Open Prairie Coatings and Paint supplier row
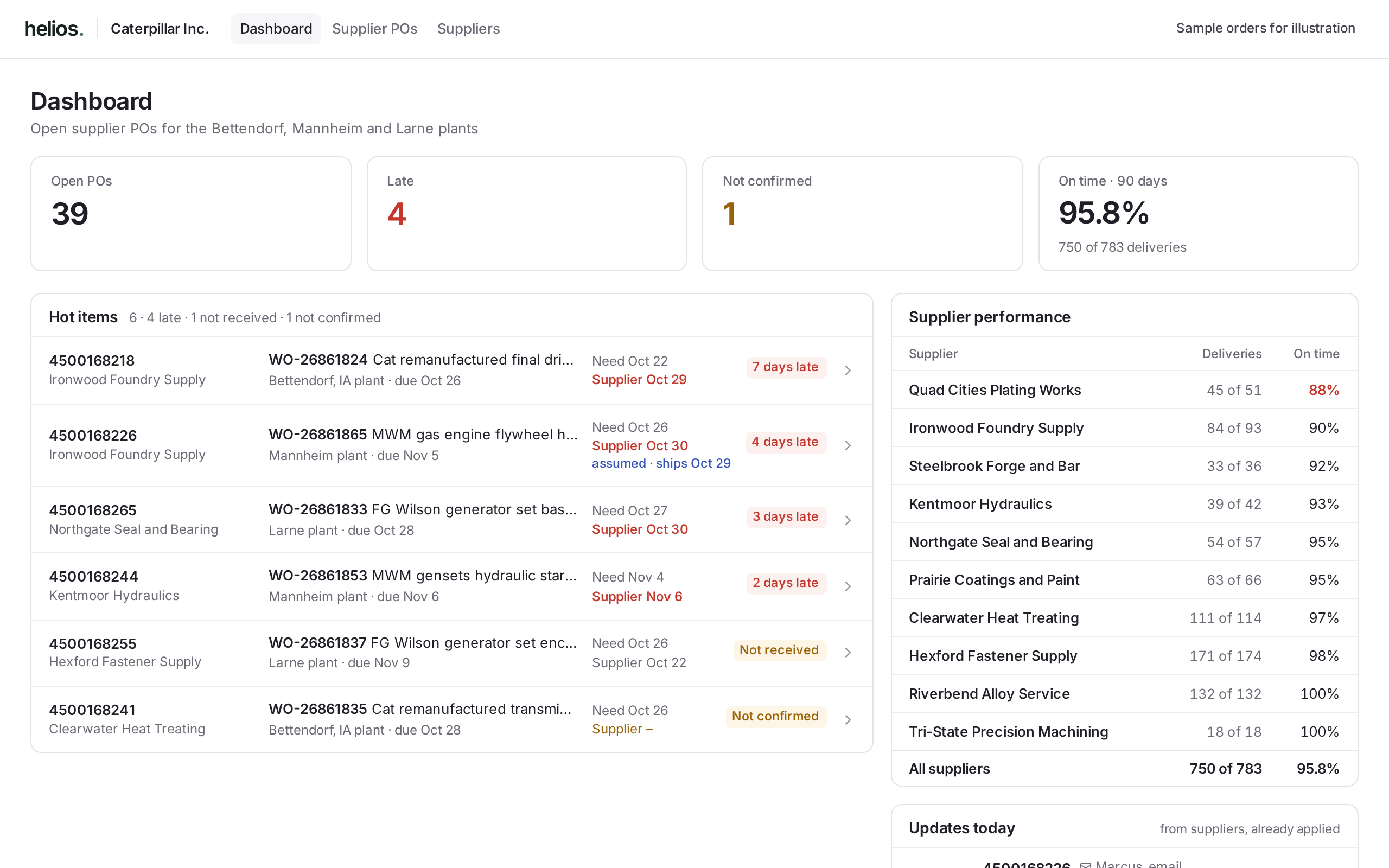The width and height of the screenshot is (1389, 868). pyautogui.click(x=1124, y=580)
